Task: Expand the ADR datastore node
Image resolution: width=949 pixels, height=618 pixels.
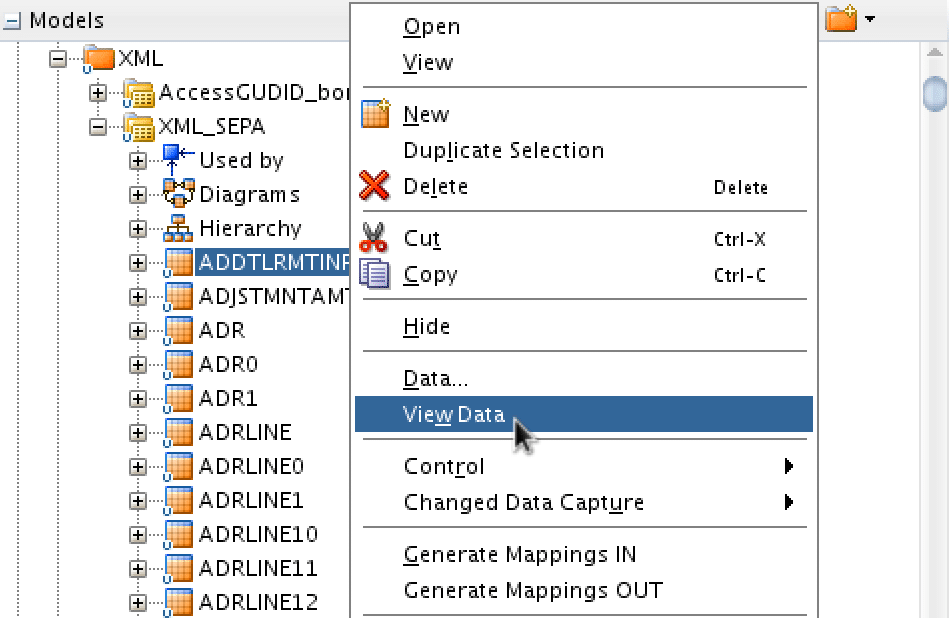Action: pos(138,330)
